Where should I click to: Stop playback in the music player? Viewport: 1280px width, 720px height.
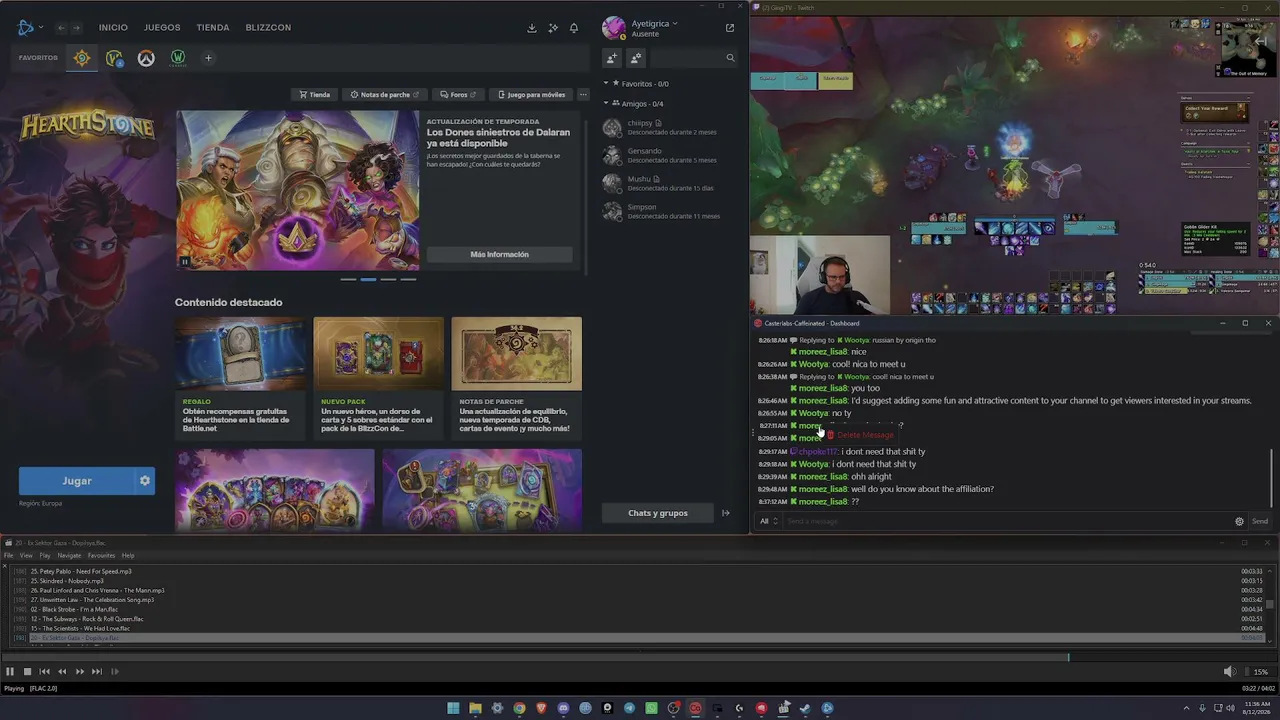pyautogui.click(x=27, y=672)
